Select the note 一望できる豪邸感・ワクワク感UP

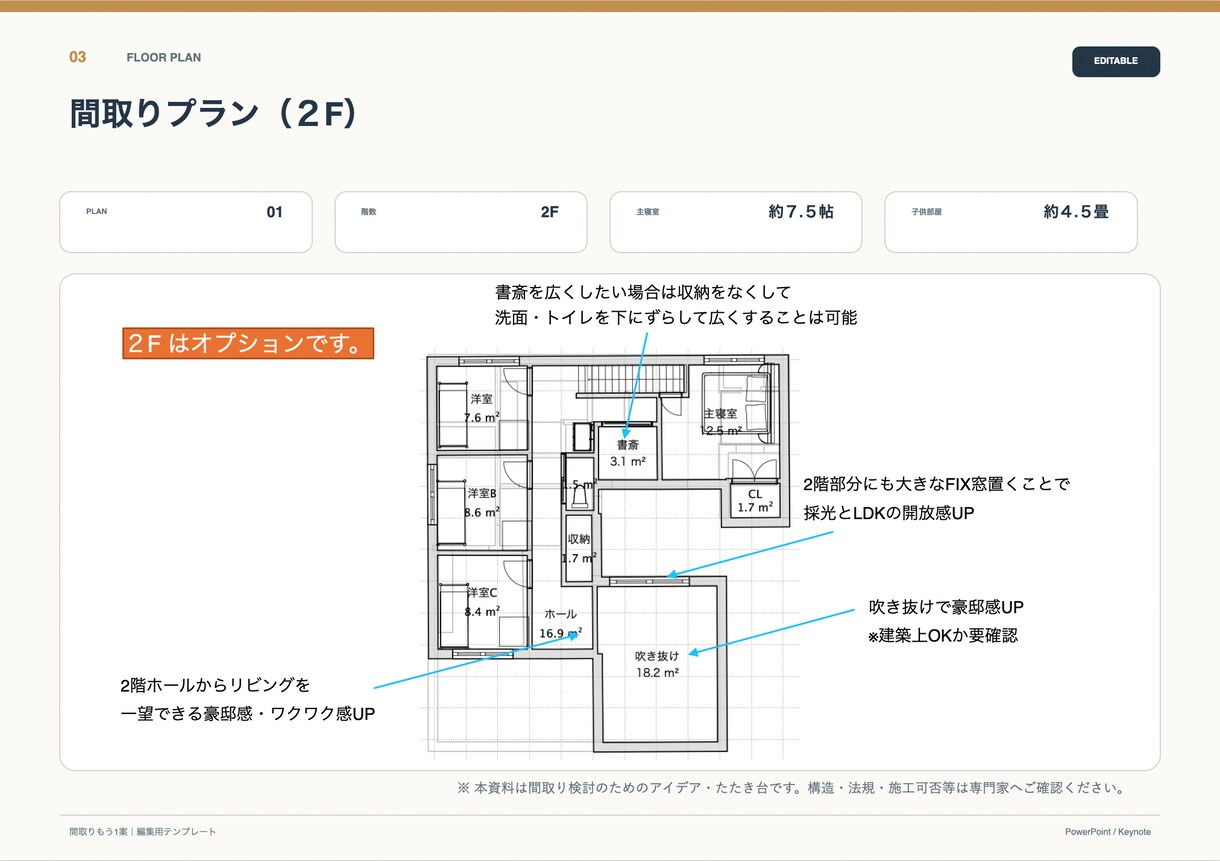click(247, 714)
